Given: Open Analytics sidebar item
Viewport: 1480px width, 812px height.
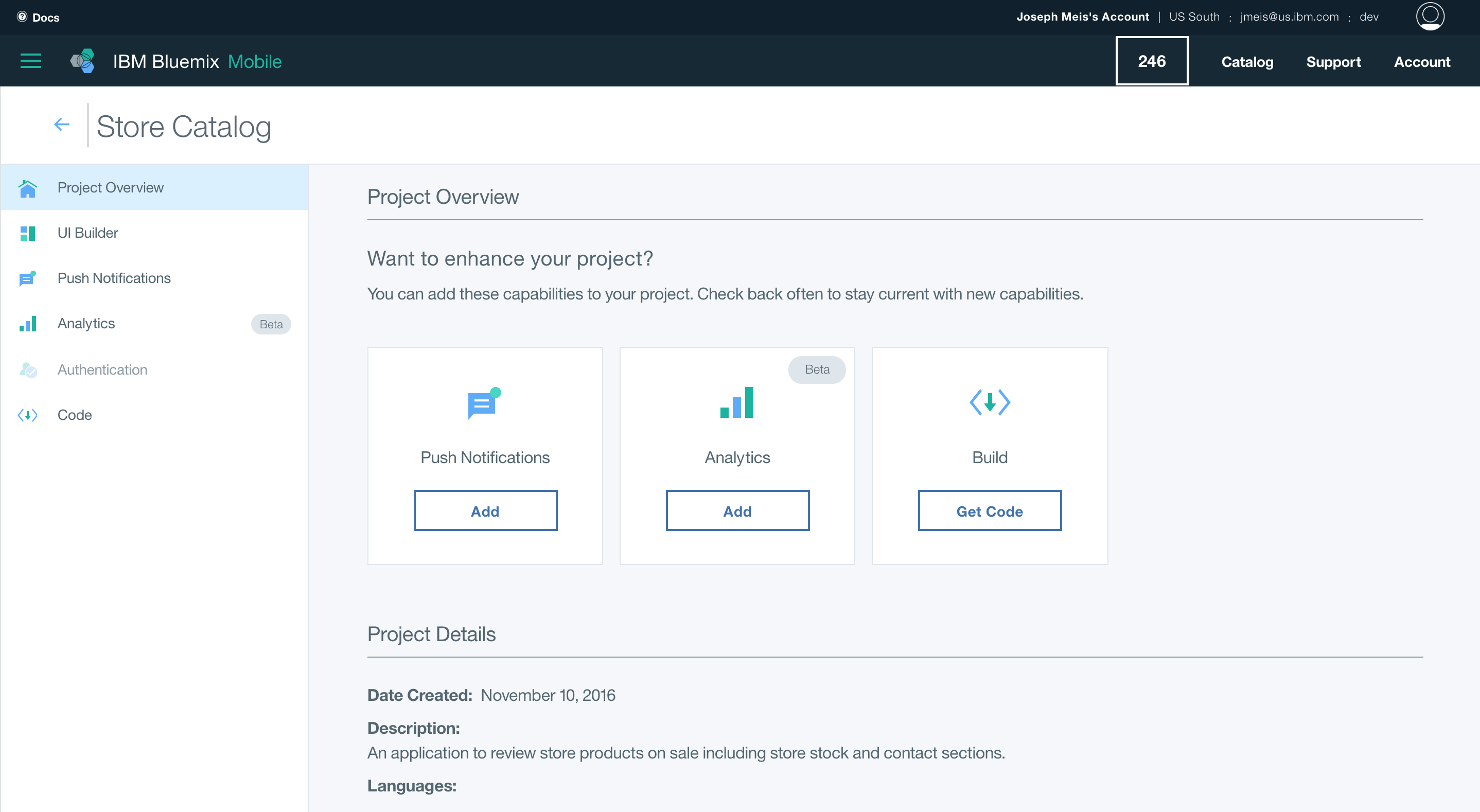Looking at the screenshot, I should [x=86, y=324].
